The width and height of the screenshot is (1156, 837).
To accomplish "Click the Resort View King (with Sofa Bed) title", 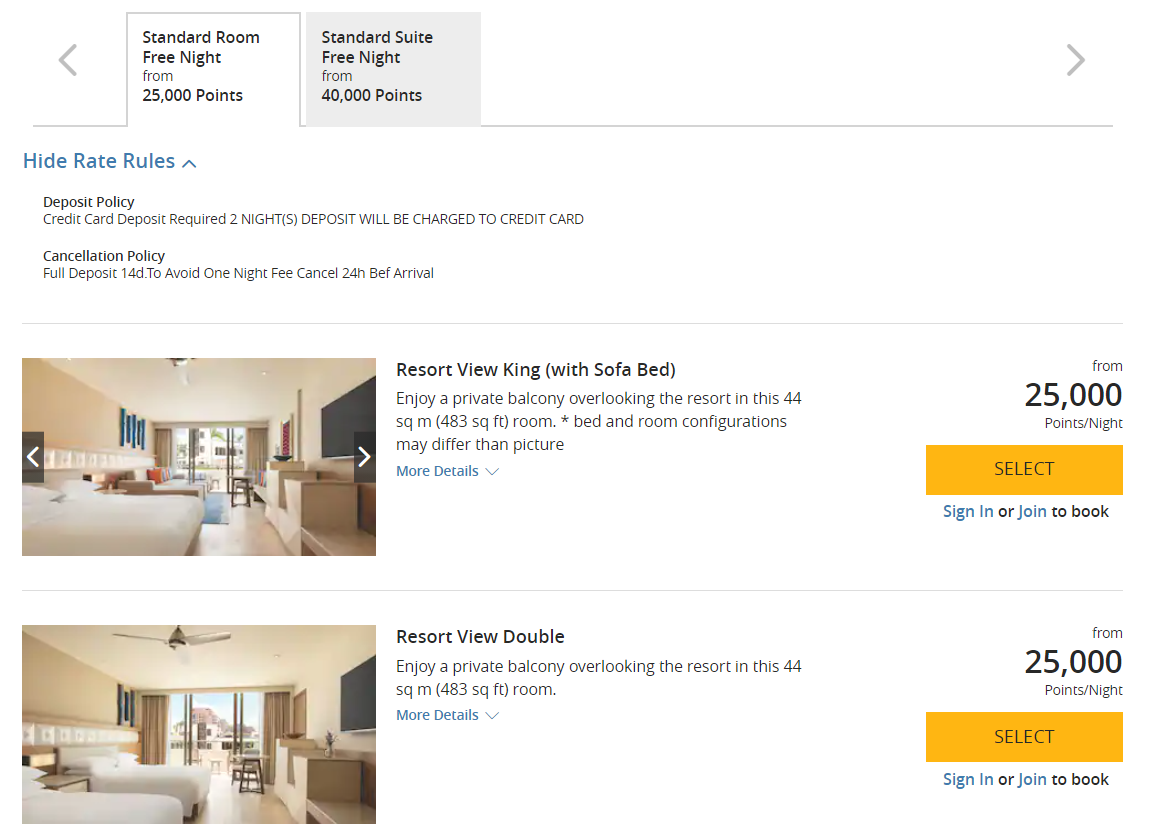I will pos(536,370).
